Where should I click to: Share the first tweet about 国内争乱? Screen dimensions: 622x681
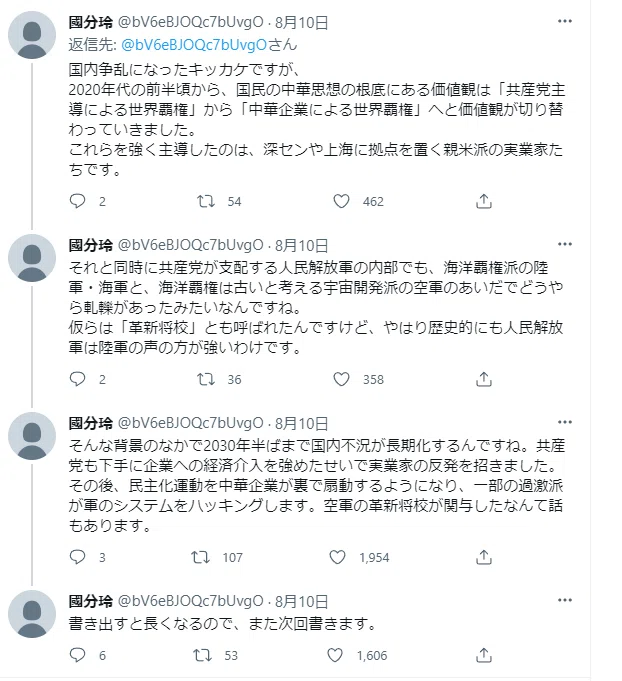(483, 201)
